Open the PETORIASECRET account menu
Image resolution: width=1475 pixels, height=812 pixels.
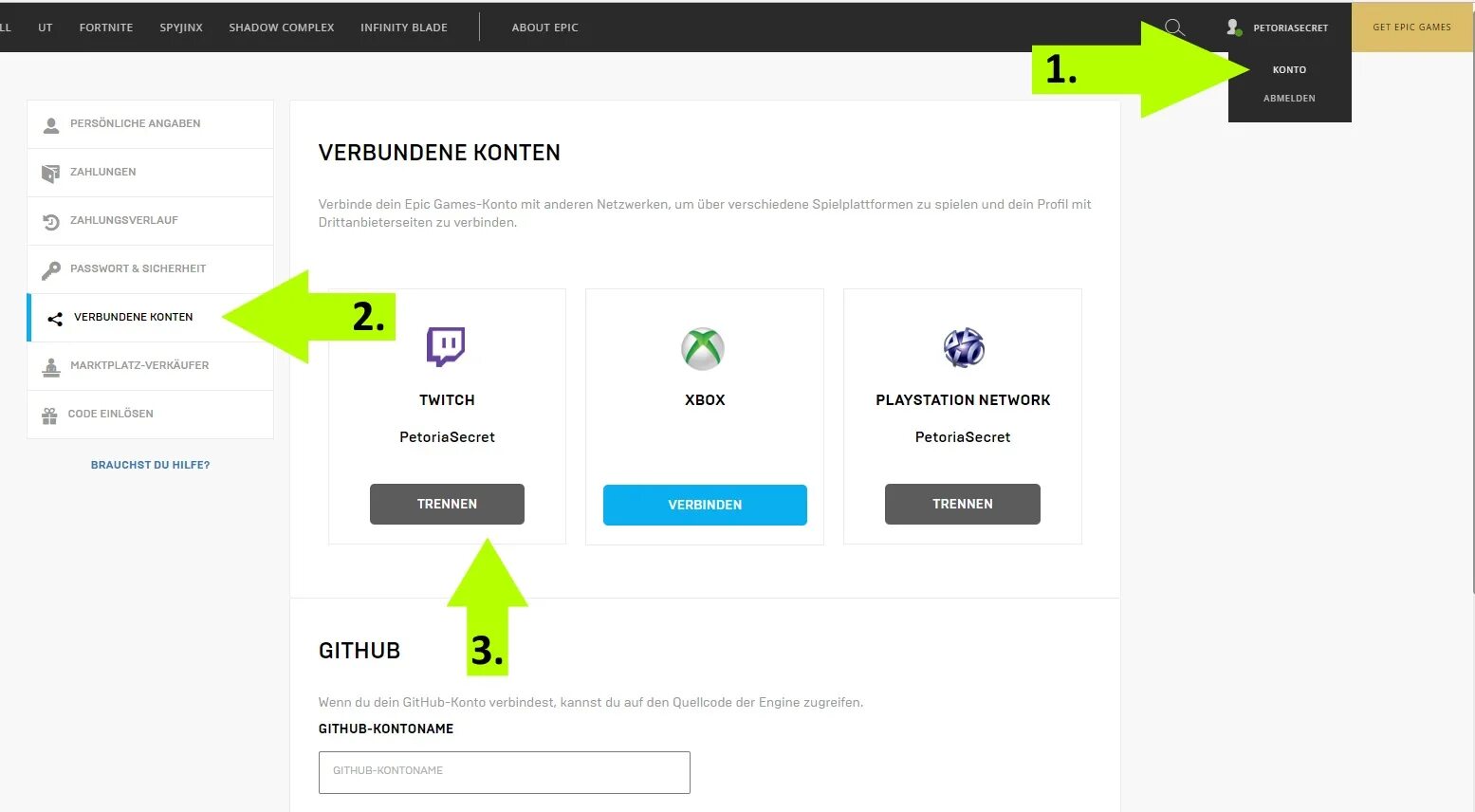1290,28
